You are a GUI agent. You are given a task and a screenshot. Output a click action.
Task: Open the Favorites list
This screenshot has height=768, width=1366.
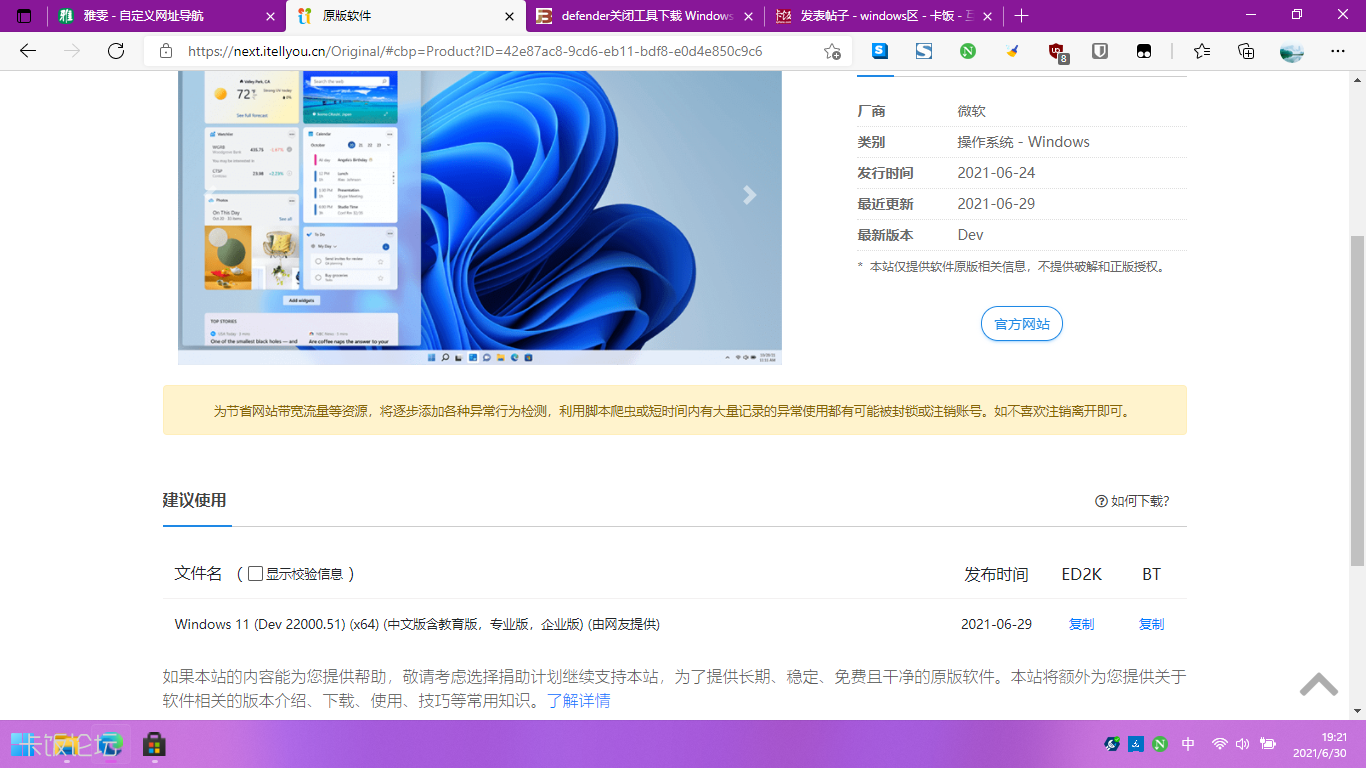pos(1202,51)
